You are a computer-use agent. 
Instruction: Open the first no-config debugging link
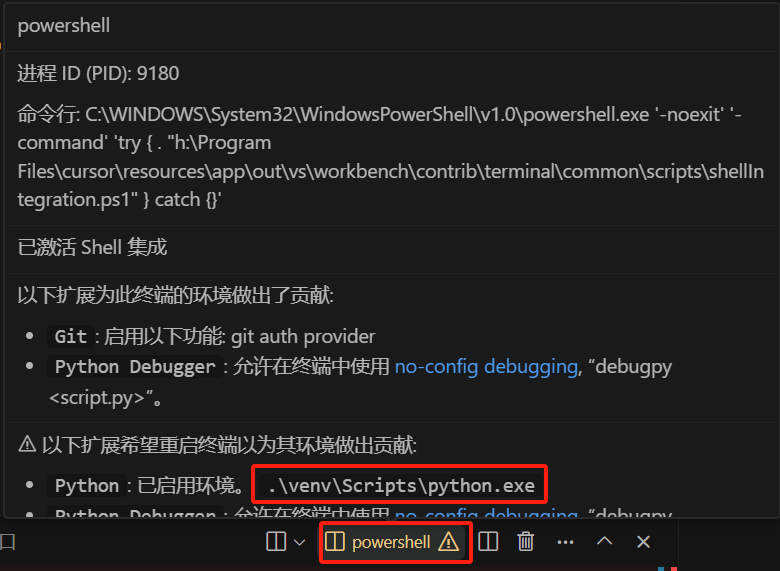486,367
